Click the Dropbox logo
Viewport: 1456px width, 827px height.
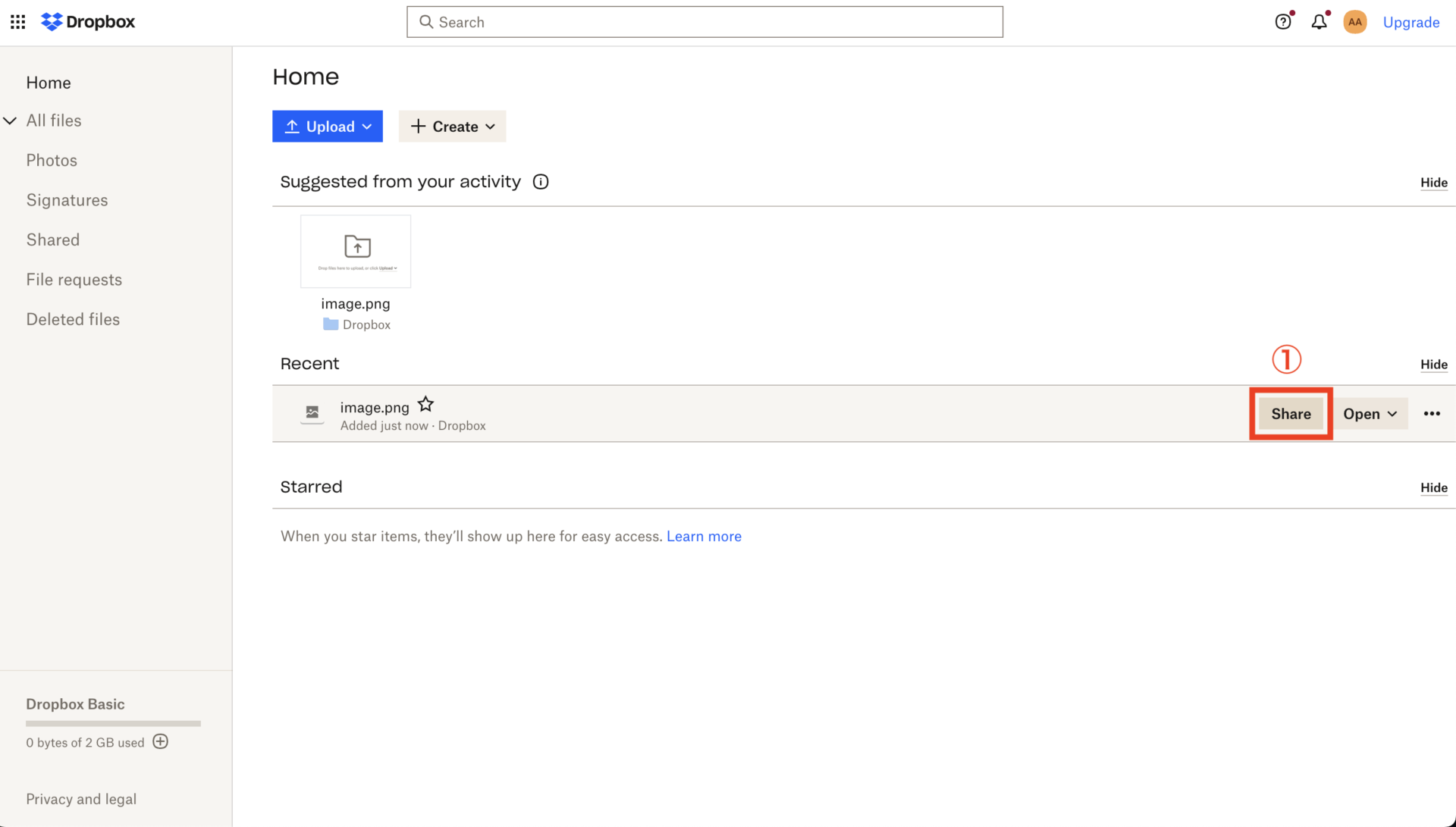tap(87, 21)
